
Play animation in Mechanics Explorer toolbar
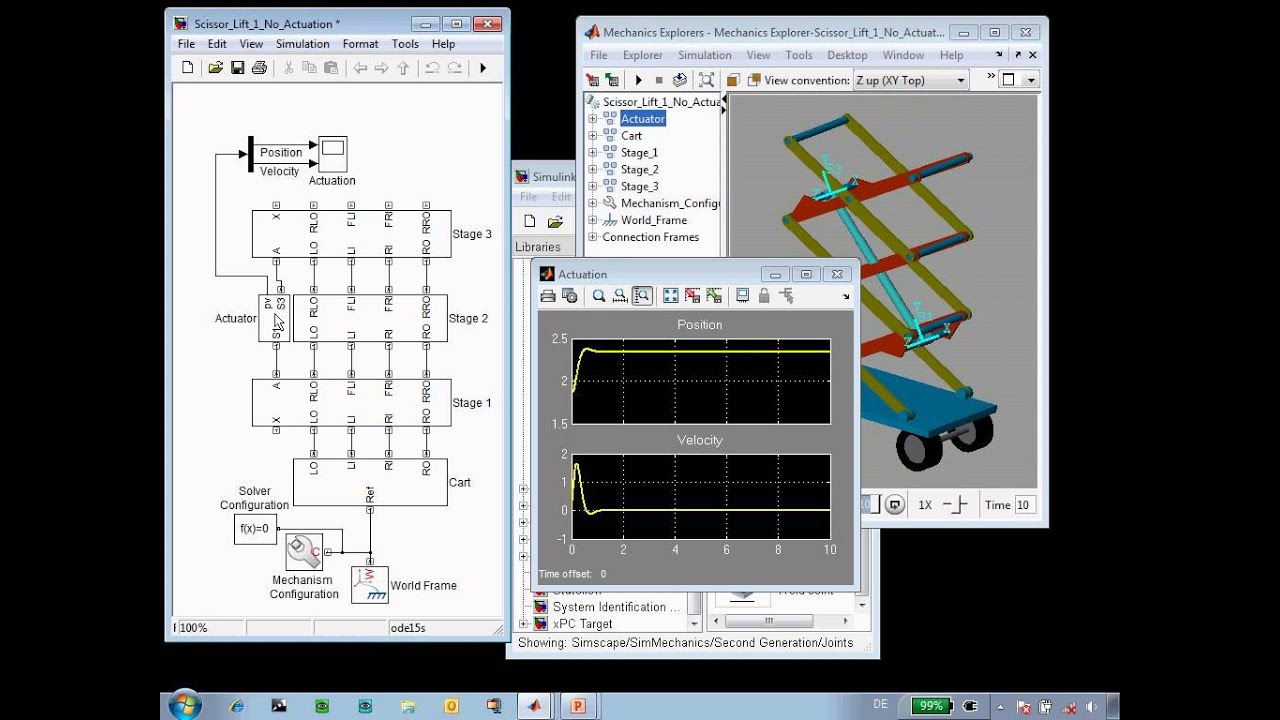click(638, 80)
